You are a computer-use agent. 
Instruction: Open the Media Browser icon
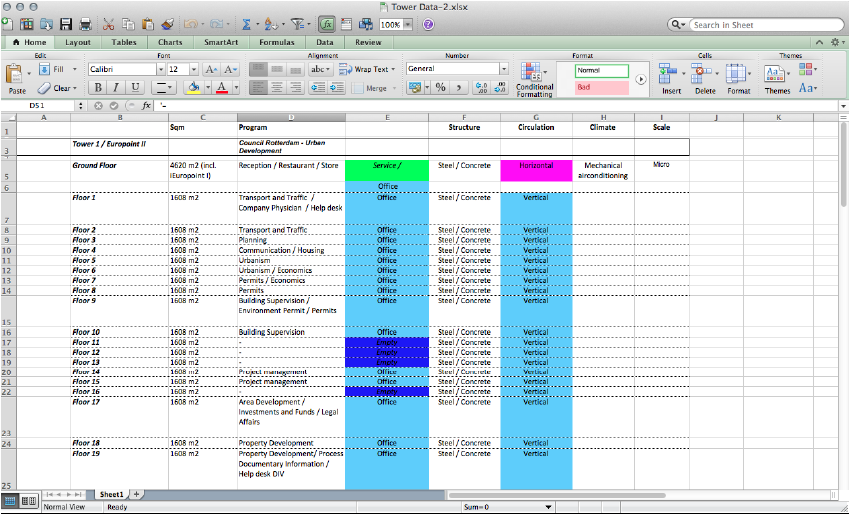point(366,24)
